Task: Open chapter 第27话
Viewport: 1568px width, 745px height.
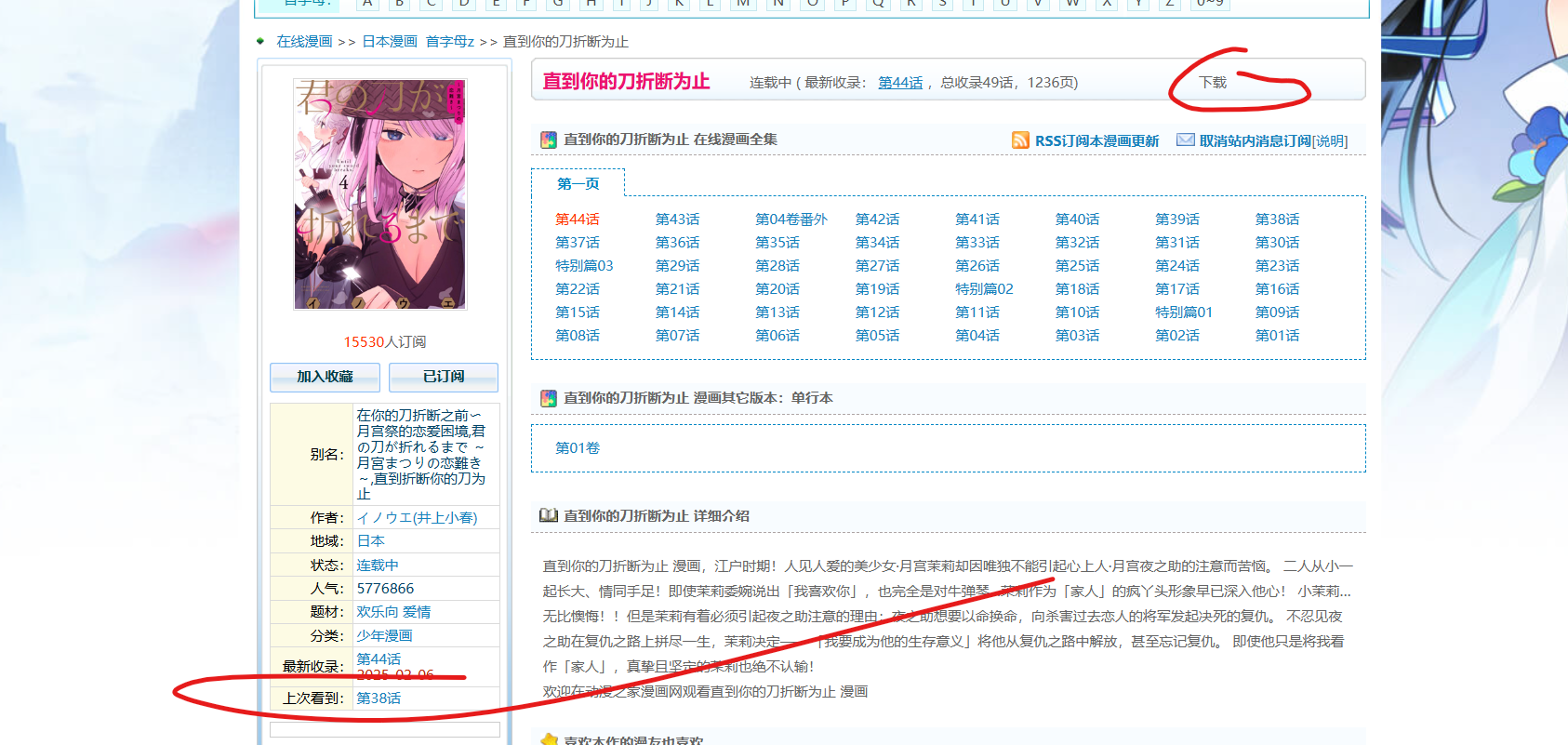Action: (877, 266)
